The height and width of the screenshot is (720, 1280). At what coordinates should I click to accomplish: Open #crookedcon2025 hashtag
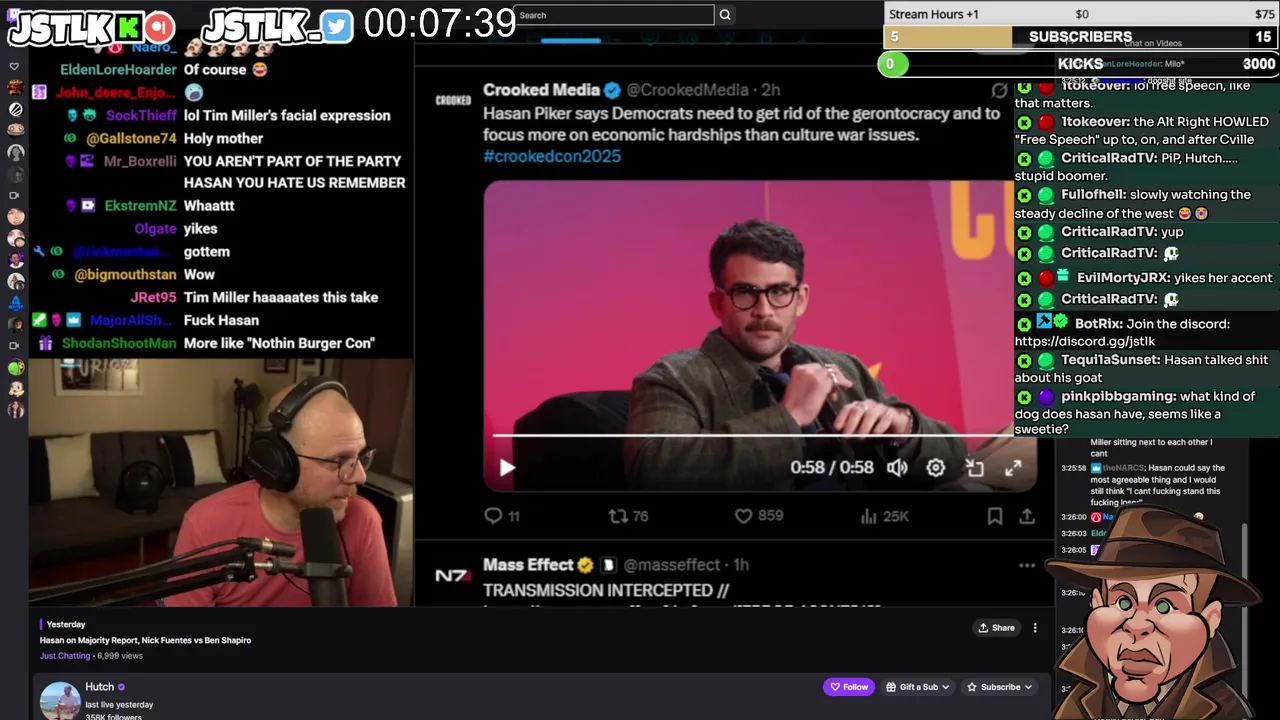[552, 156]
